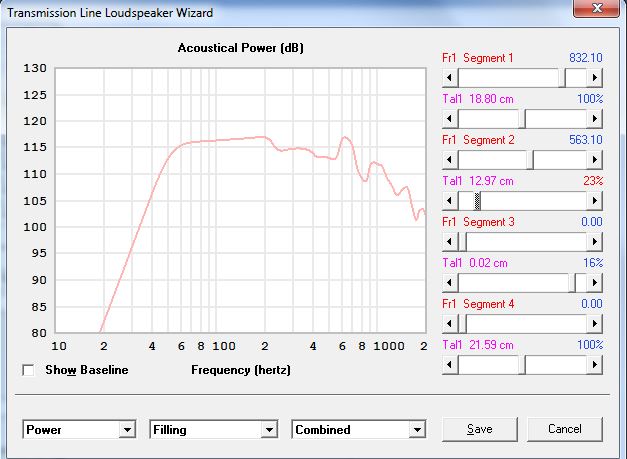
Task: Click left arrow of Tal1 21.59 cm slider
Action: click(450, 365)
